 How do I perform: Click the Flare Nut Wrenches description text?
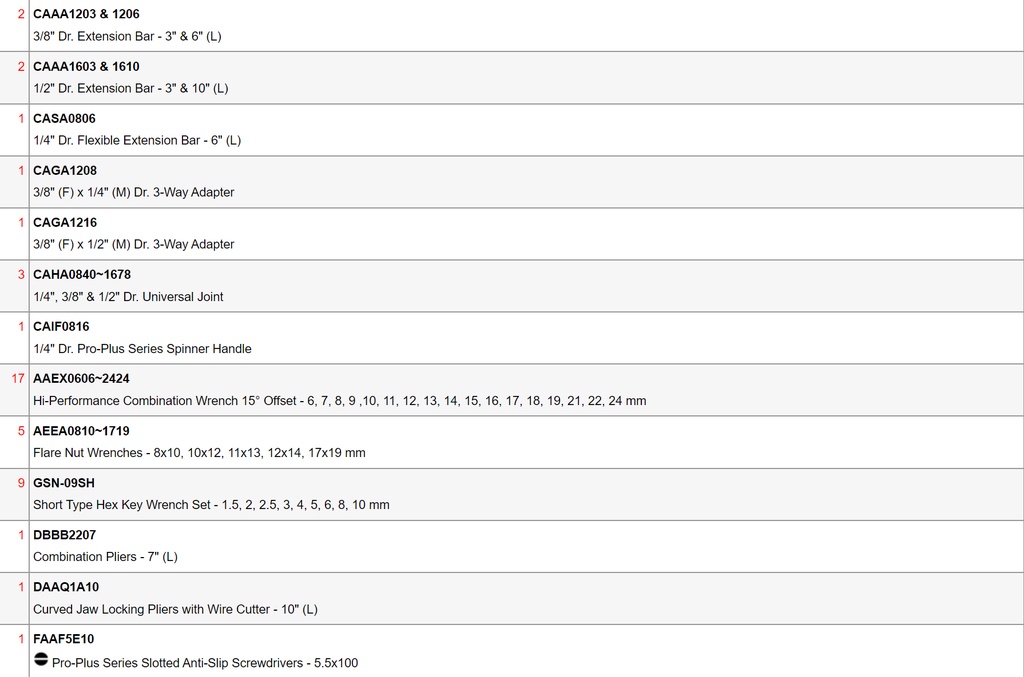pos(199,453)
